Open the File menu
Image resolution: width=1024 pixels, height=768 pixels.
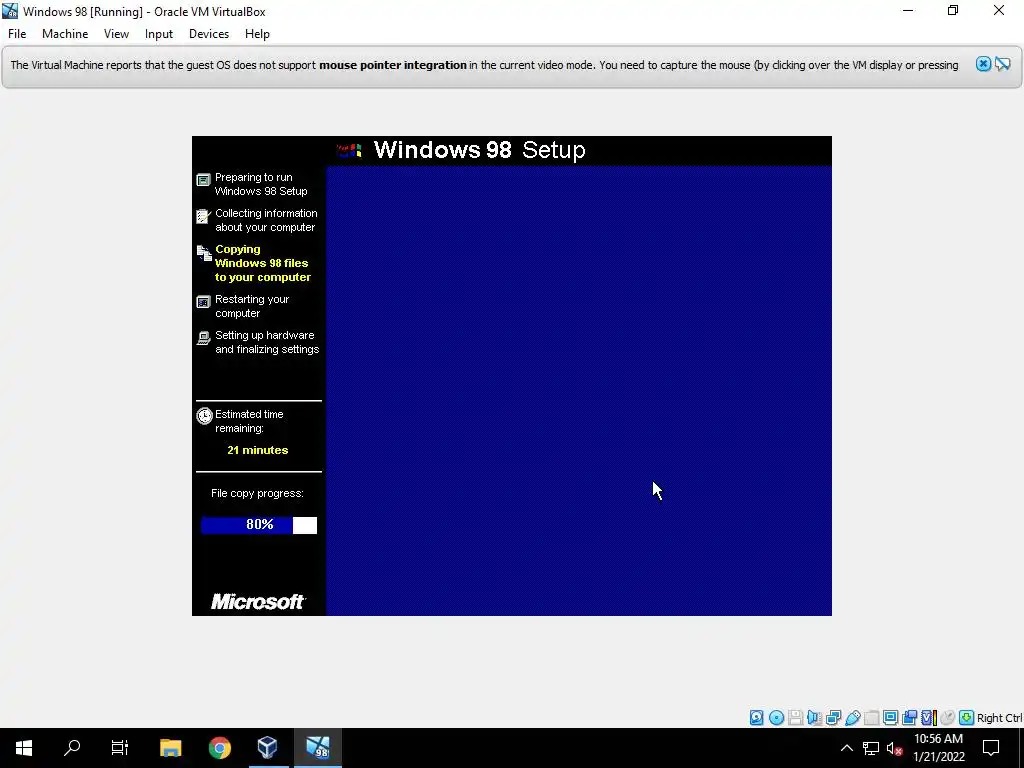click(x=17, y=34)
